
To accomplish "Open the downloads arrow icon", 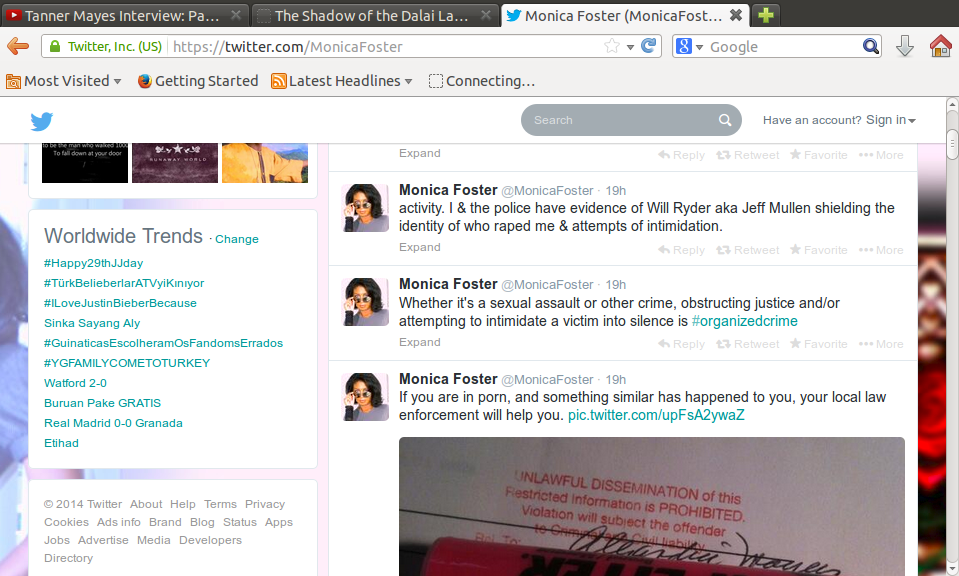I will pyautogui.click(x=905, y=46).
